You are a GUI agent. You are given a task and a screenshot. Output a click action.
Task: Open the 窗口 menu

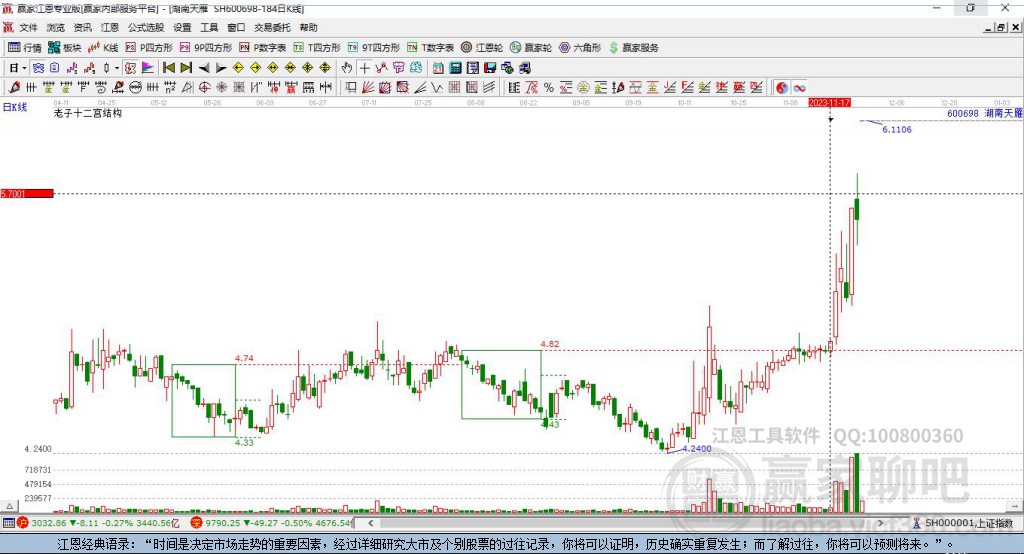tap(236, 27)
